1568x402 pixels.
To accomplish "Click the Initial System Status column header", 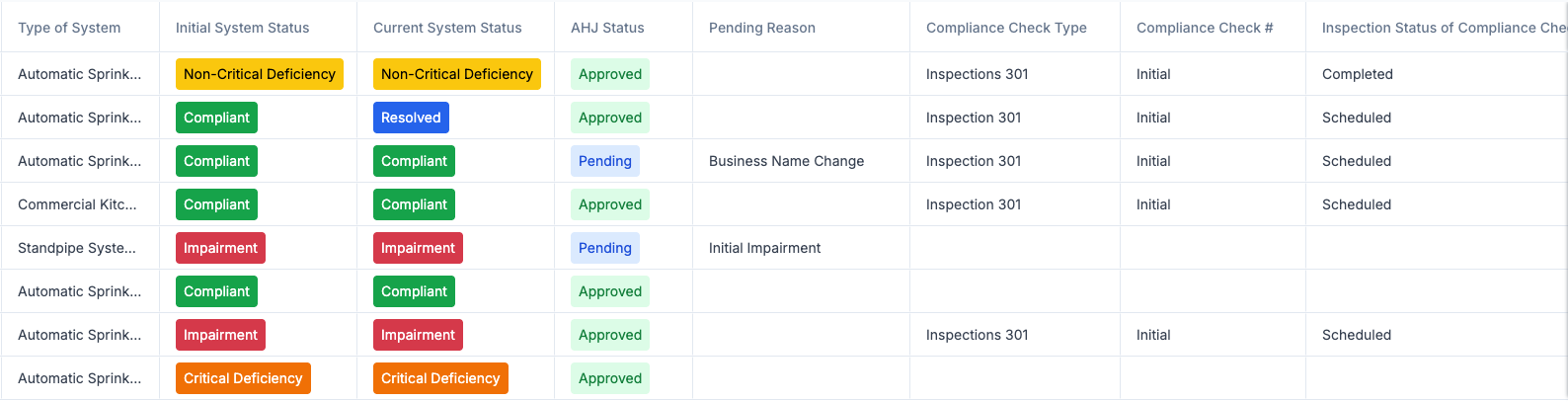I will [242, 28].
